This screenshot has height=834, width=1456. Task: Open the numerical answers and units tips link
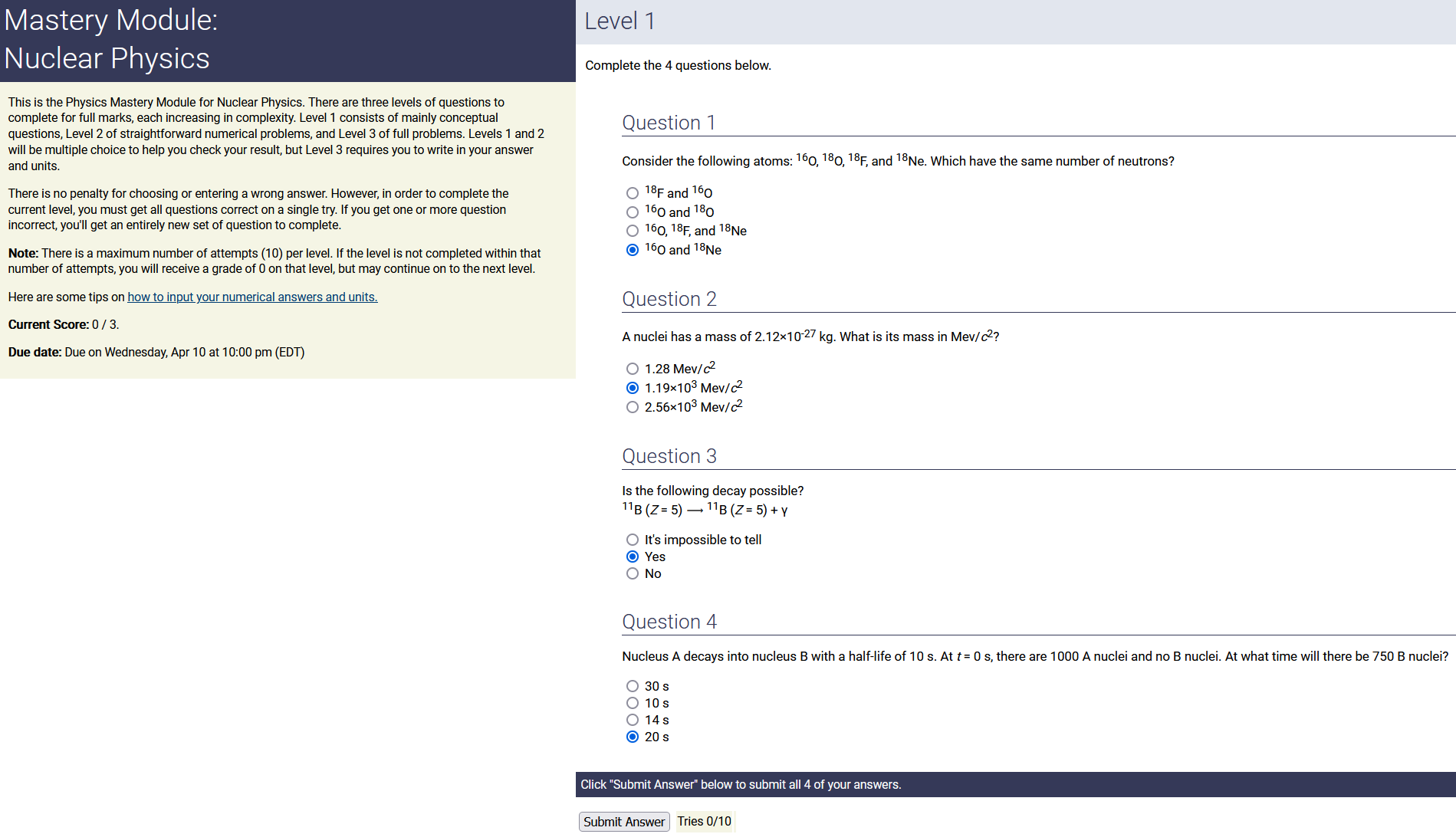(x=252, y=297)
